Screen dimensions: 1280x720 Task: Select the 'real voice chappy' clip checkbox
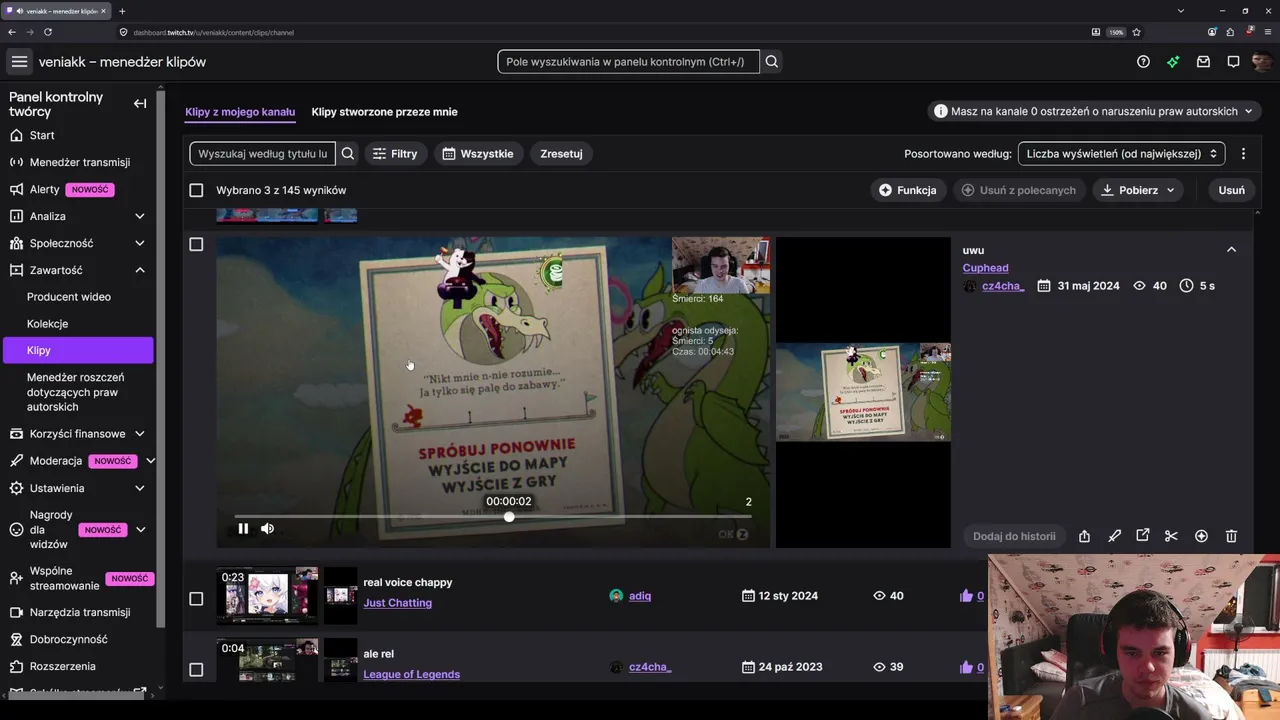click(196, 599)
